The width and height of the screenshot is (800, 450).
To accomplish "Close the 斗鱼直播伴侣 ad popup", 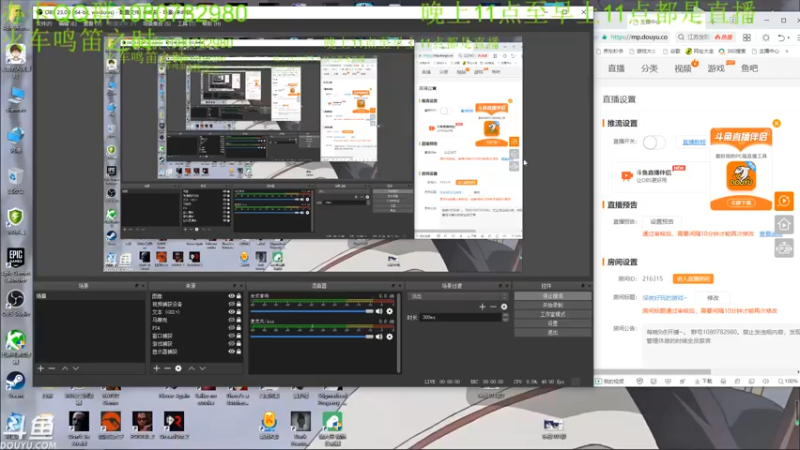I will pyautogui.click(x=777, y=123).
